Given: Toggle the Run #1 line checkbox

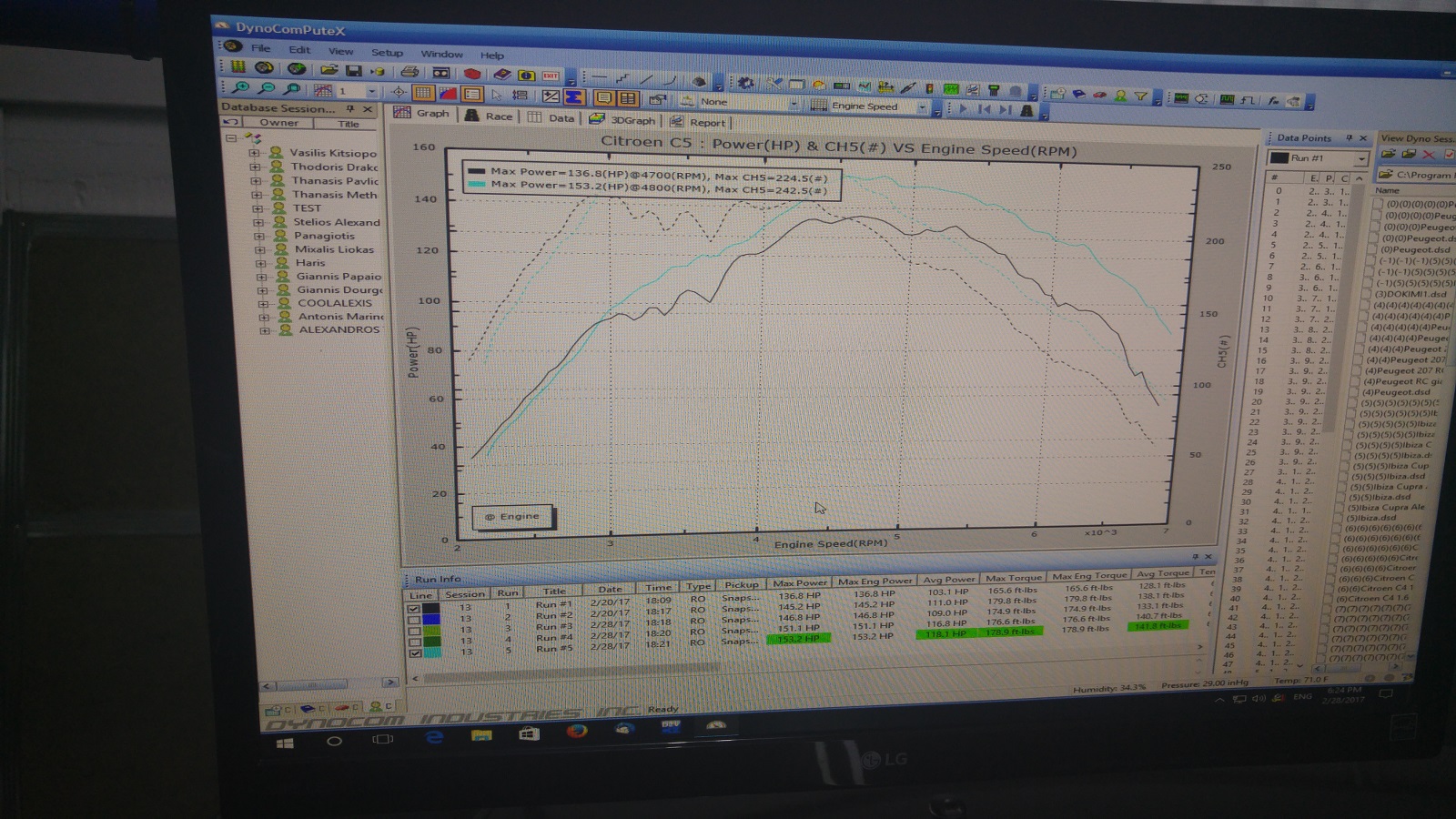Looking at the screenshot, I should (x=414, y=609).
